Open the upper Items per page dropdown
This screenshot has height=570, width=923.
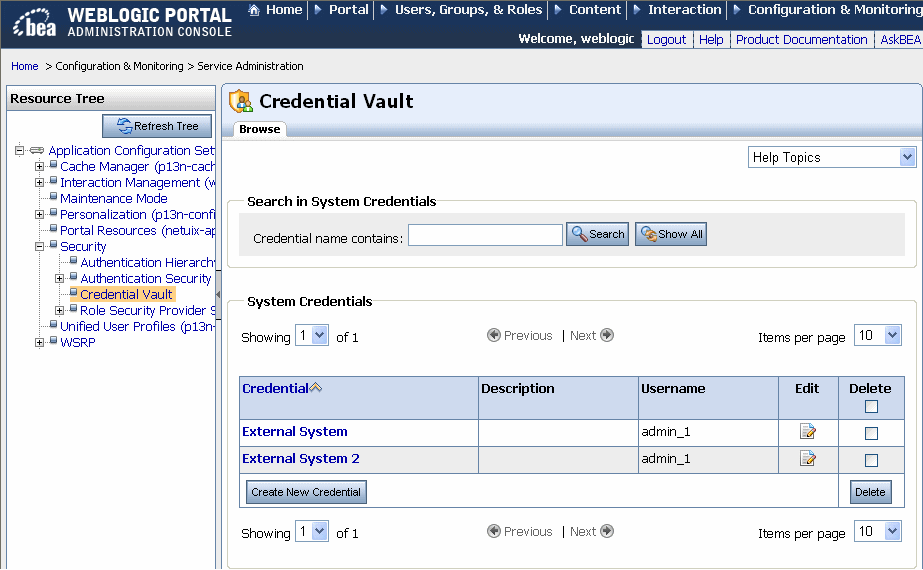(878, 336)
